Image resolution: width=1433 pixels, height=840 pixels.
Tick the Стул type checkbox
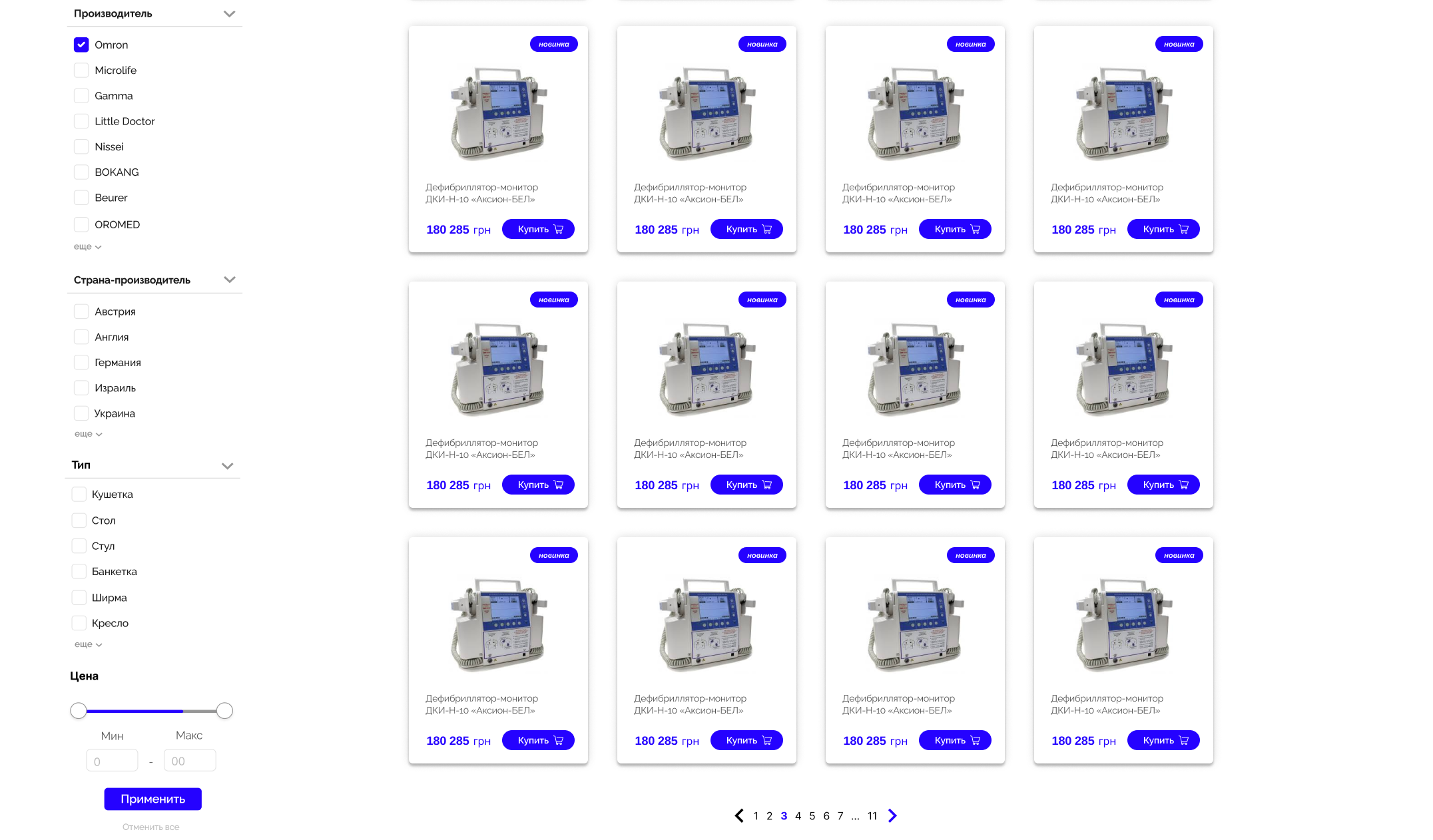click(79, 546)
